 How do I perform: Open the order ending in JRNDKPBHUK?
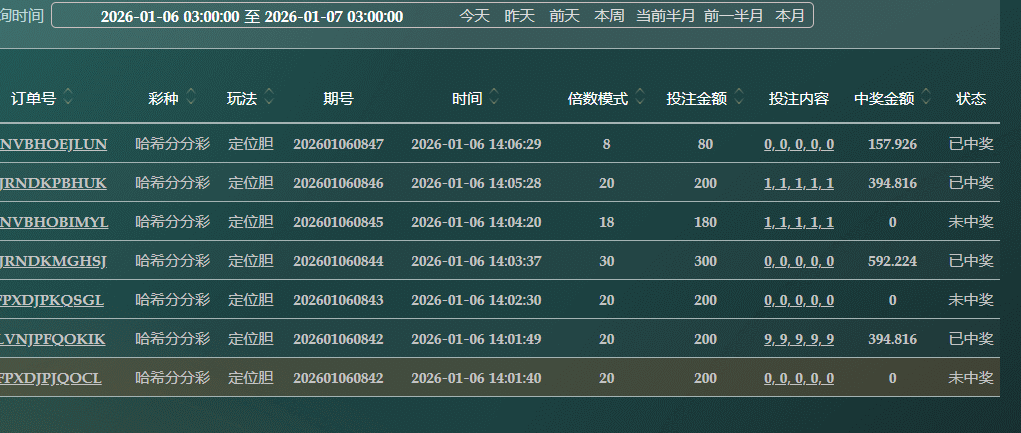[x=53, y=183]
